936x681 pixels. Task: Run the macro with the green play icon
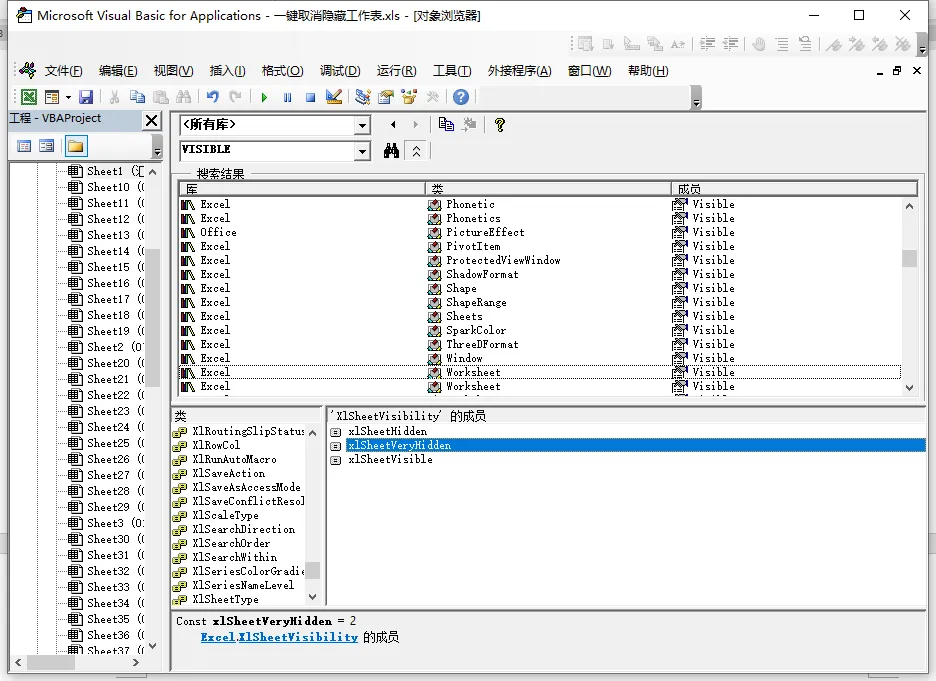tap(264, 97)
